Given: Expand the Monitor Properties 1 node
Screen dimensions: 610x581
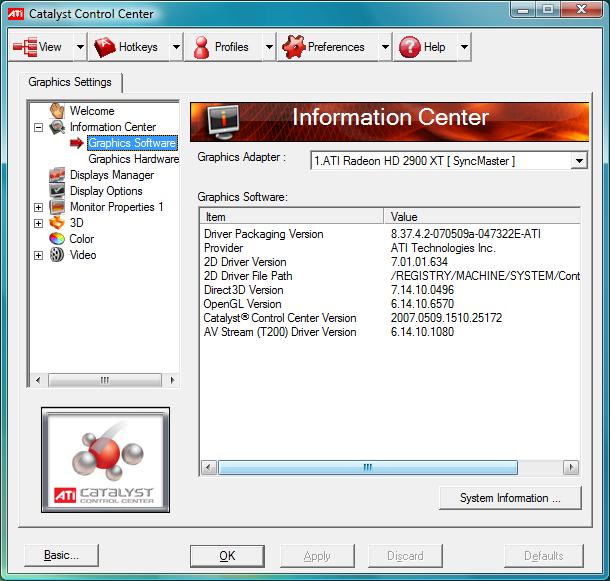Looking at the screenshot, I should (x=38, y=207).
